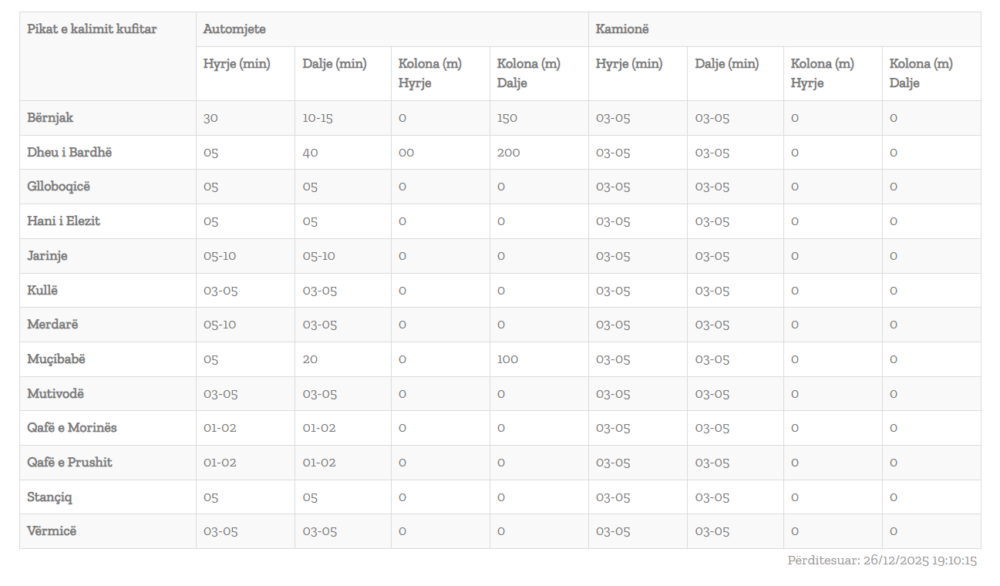Select the Dheu i Bardhë row label

tap(70, 152)
